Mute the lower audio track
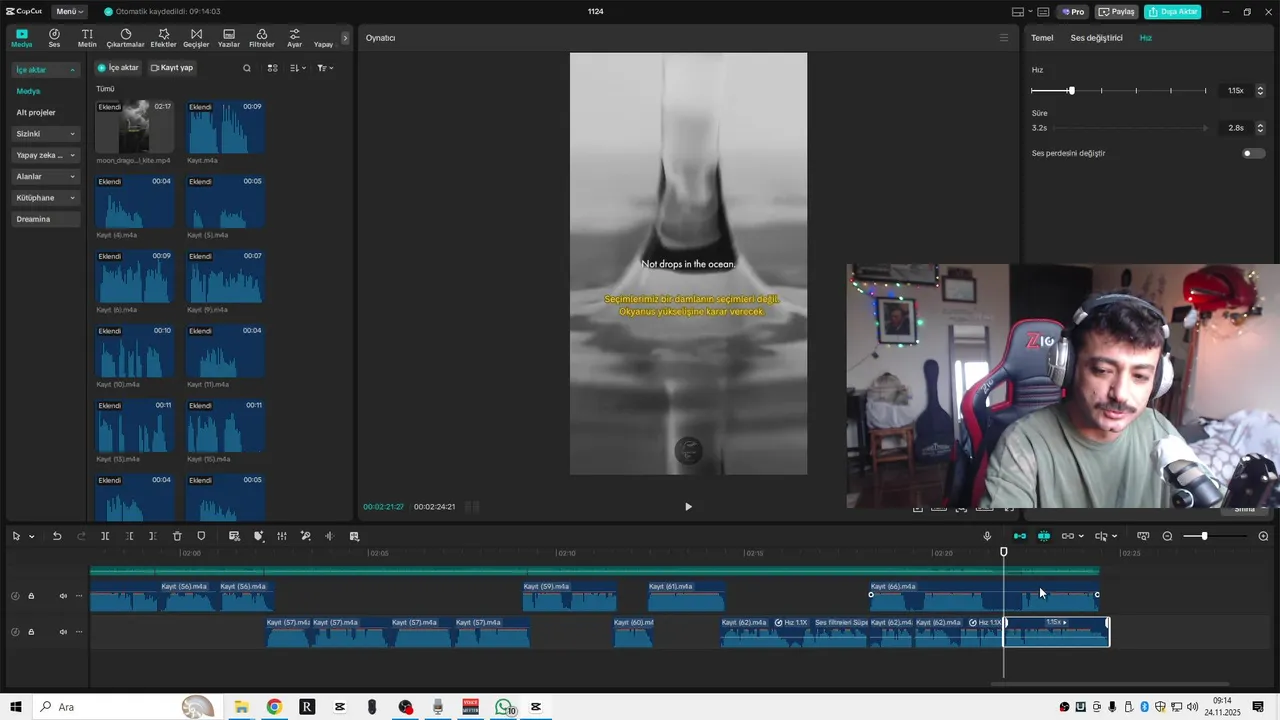This screenshot has width=1280, height=720. 63,632
